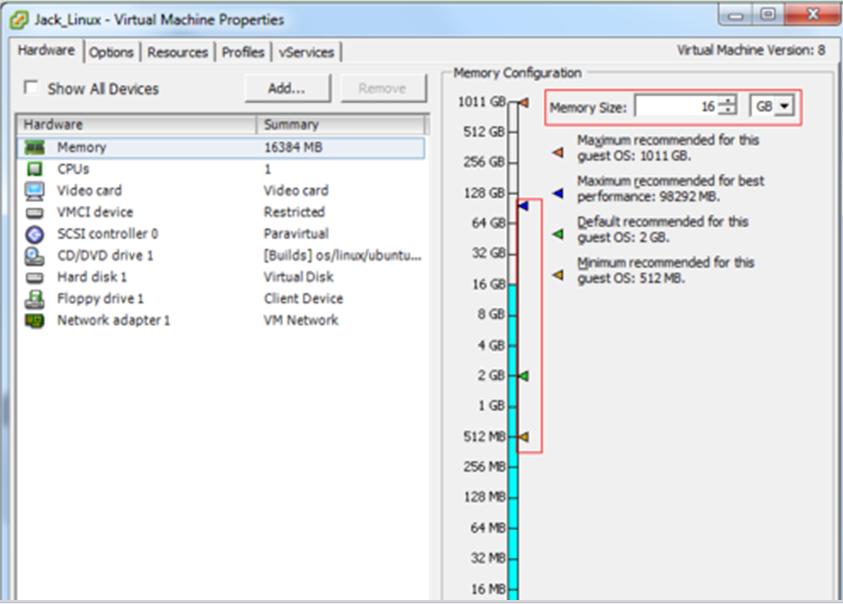Open the GB memory unit dropdown
This screenshot has height=604, width=843.
coord(772,106)
